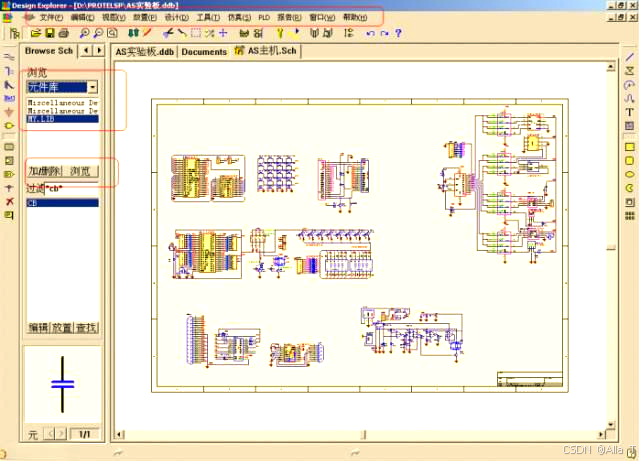
Task: Select the first Miscellaneous De library entry
Action: click(x=62, y=102)
